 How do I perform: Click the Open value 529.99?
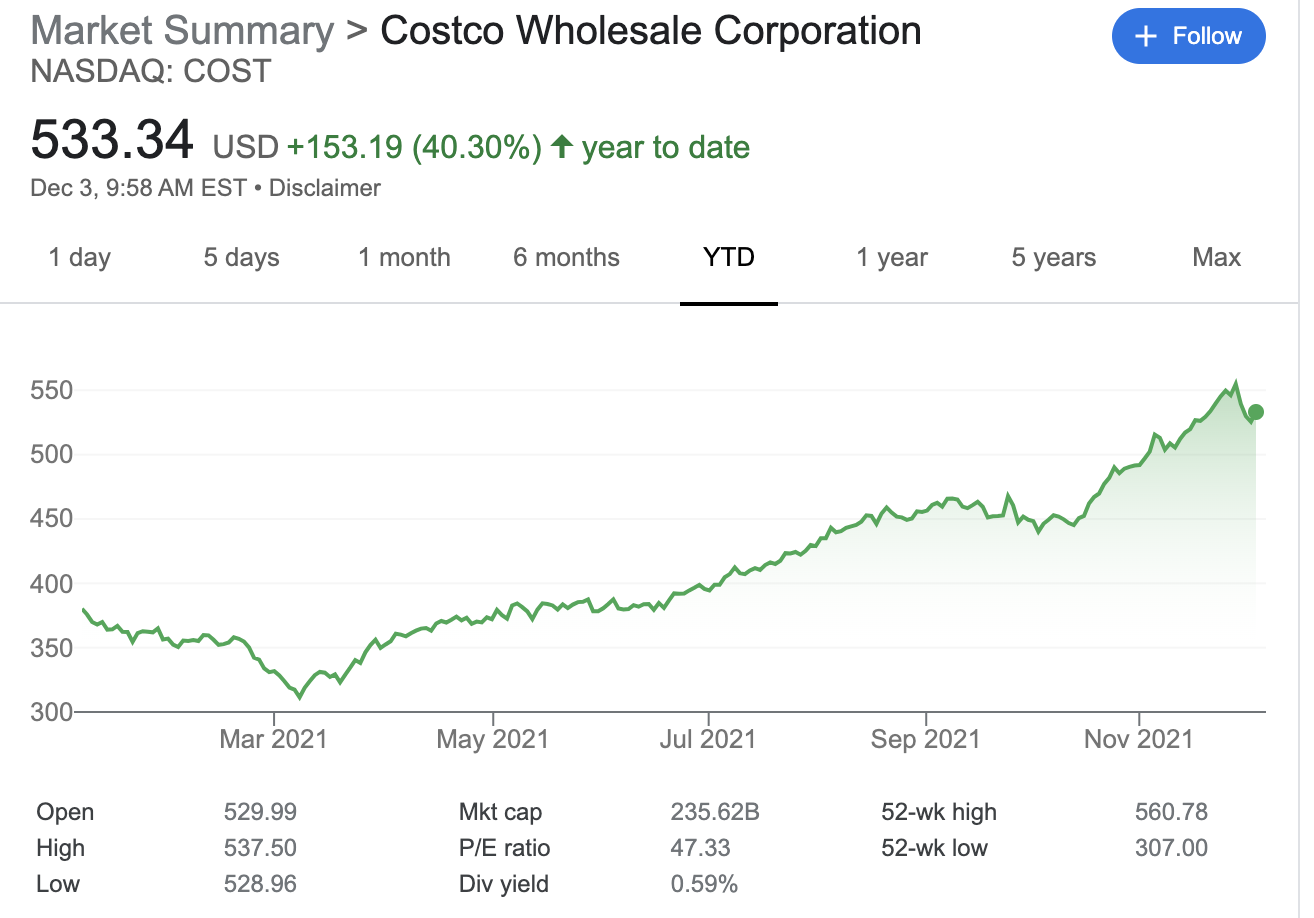260,812
